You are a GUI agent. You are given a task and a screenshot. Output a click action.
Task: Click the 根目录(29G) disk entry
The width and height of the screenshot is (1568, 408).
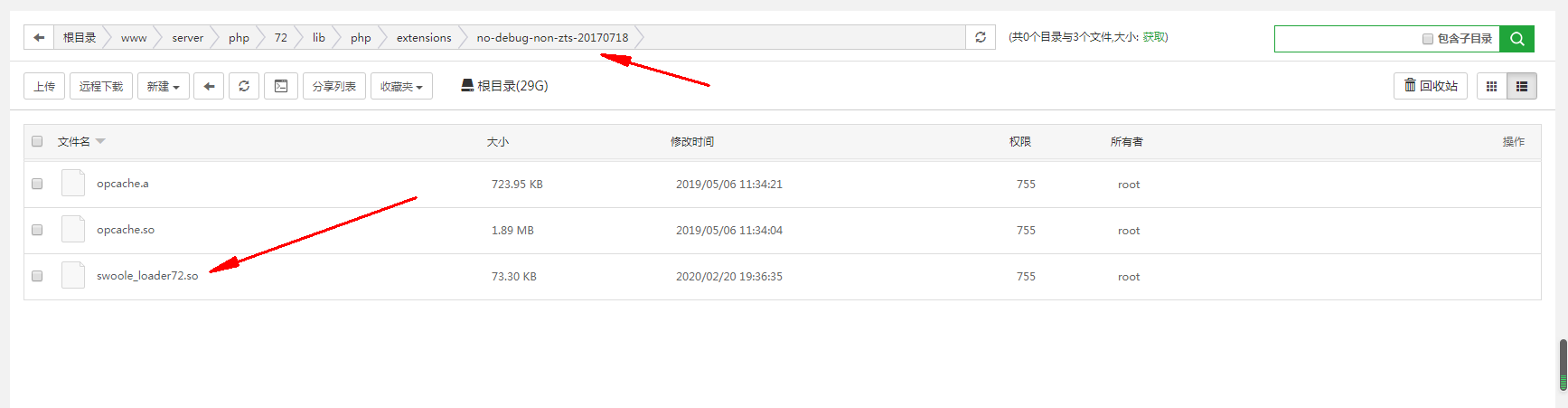(504, 86)
